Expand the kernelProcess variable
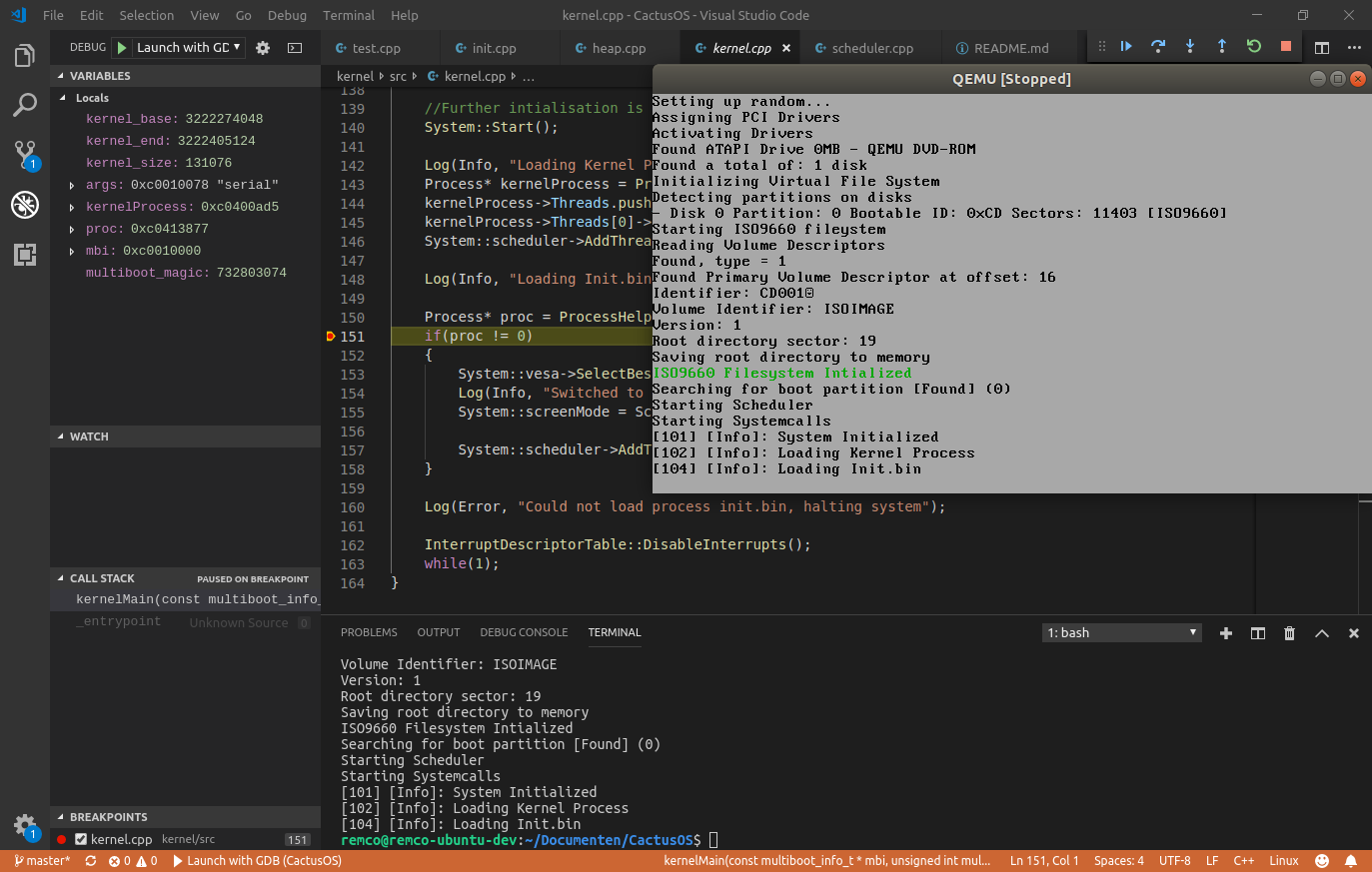 pyautogui.click(x=72, y=207)
